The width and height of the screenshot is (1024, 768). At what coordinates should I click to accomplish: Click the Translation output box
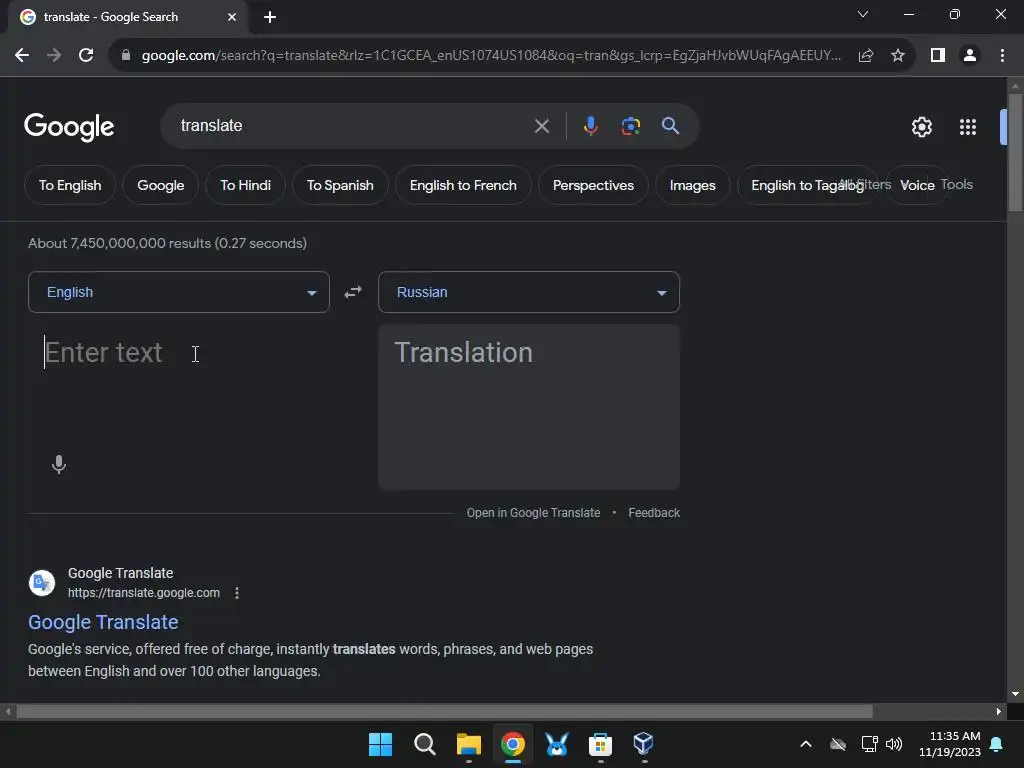(529, 407)
